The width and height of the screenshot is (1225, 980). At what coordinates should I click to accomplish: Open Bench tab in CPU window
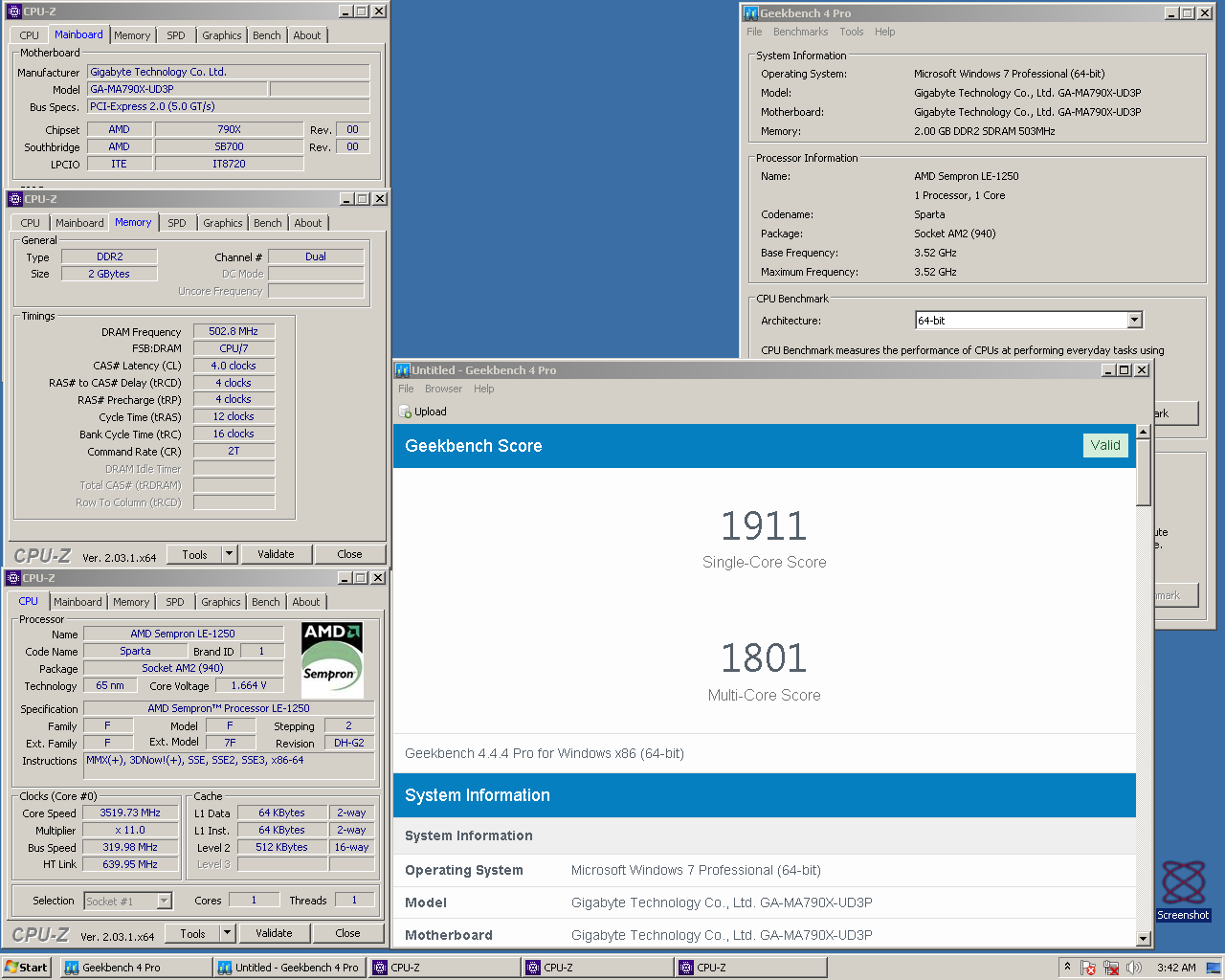pyautogui.click(x=266, y=602)
